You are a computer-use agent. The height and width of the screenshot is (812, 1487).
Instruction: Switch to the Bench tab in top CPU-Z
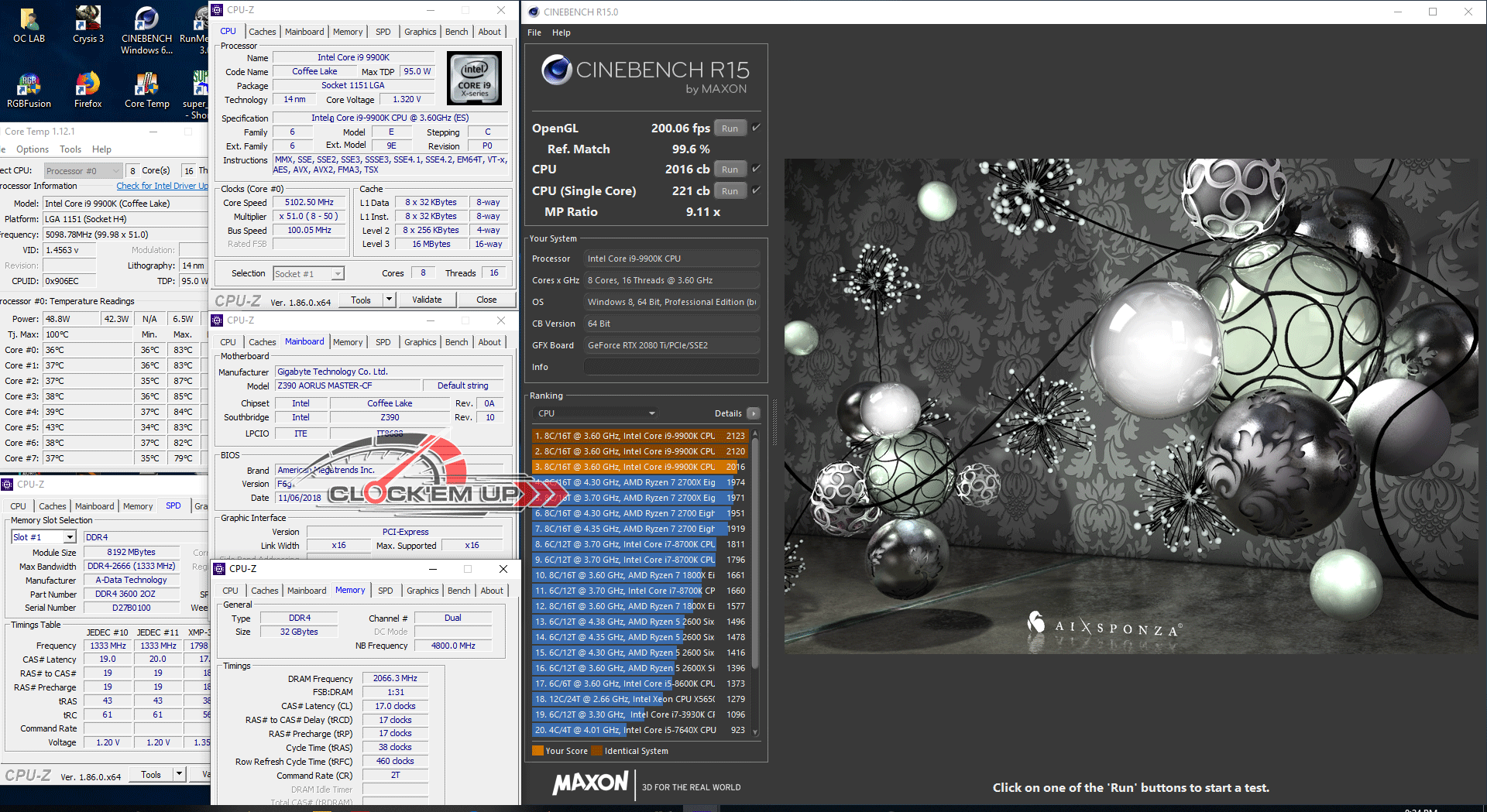click(x=456, y=32)
